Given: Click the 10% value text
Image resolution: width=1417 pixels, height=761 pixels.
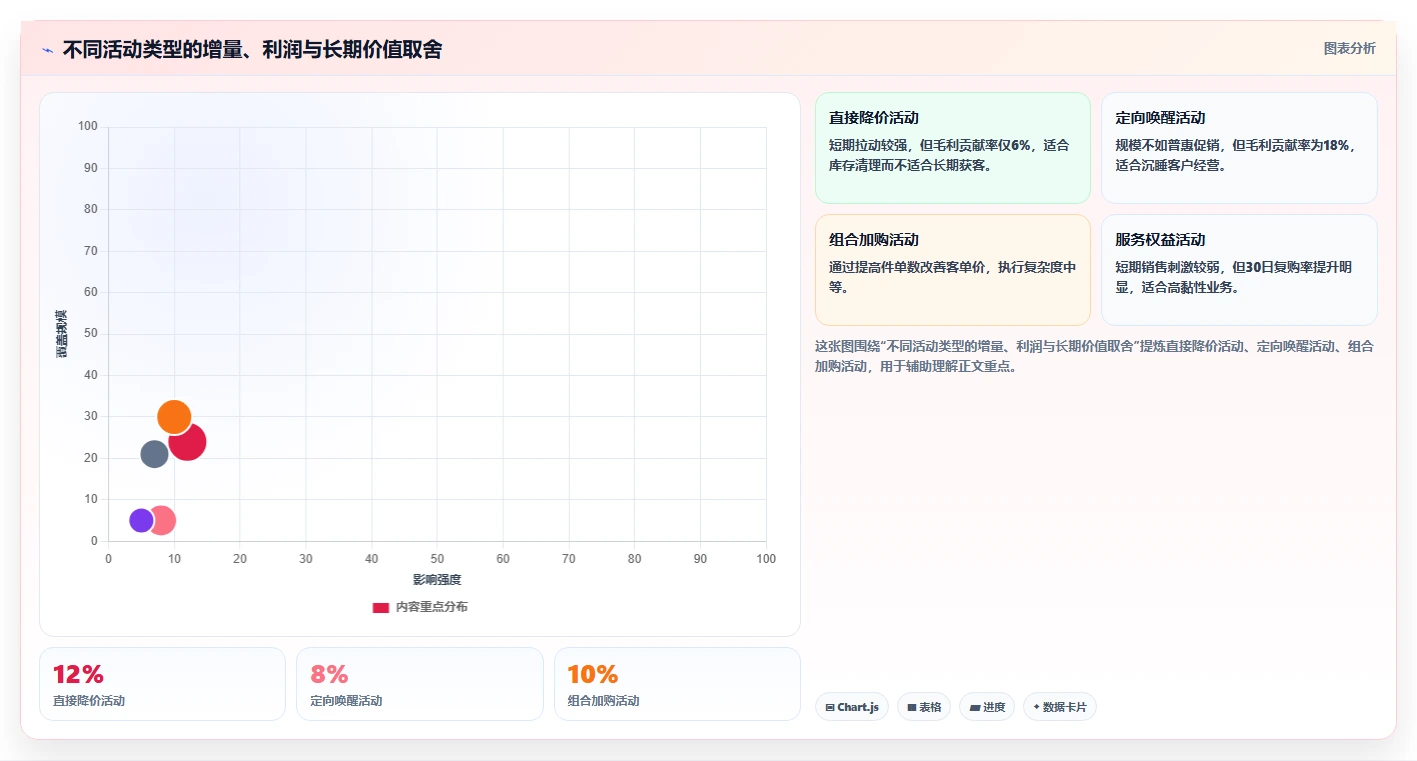Looking at the screenshot, I should click(593, 674).
